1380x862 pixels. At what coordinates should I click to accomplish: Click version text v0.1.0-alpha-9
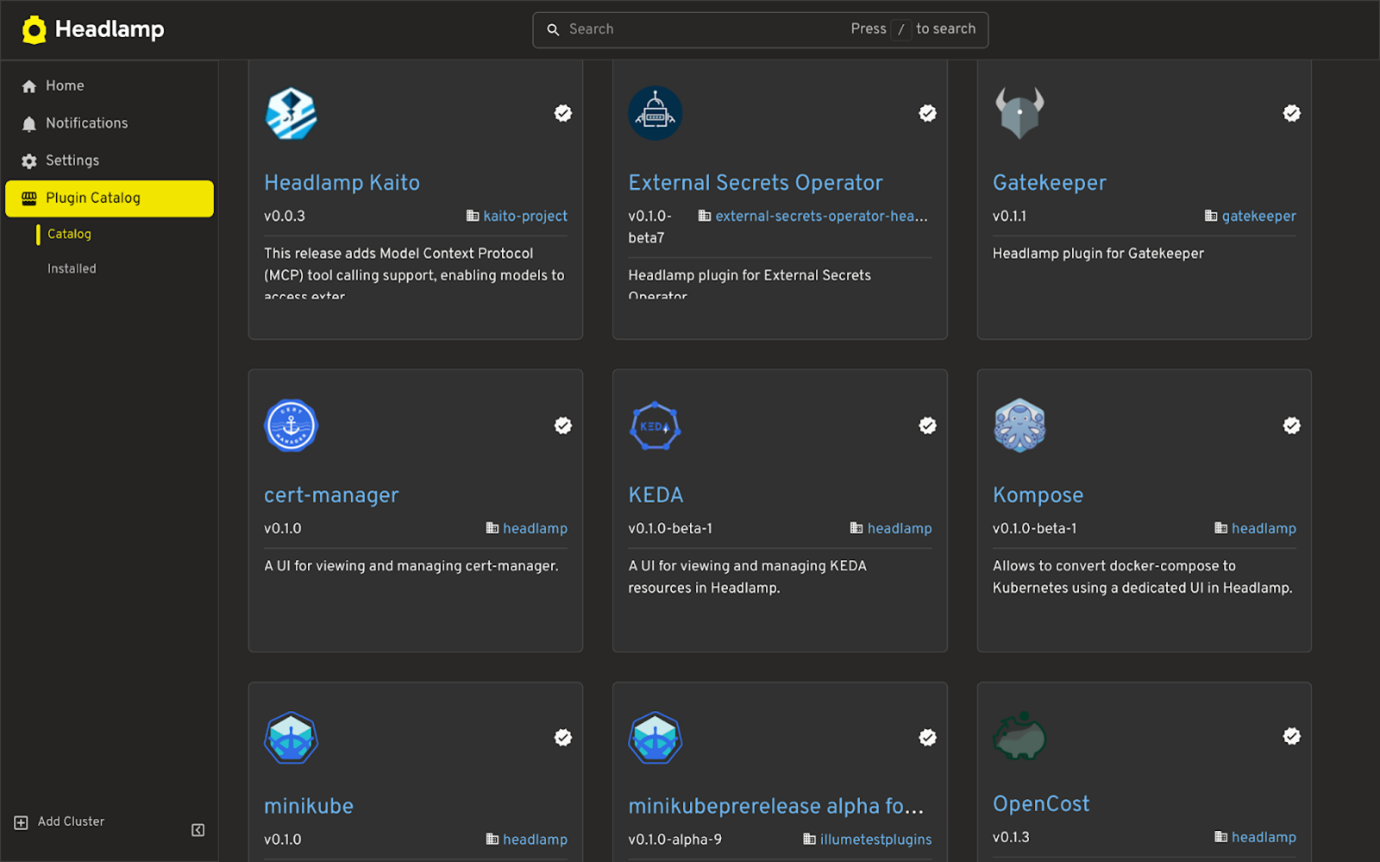click(x=675, y=840)
